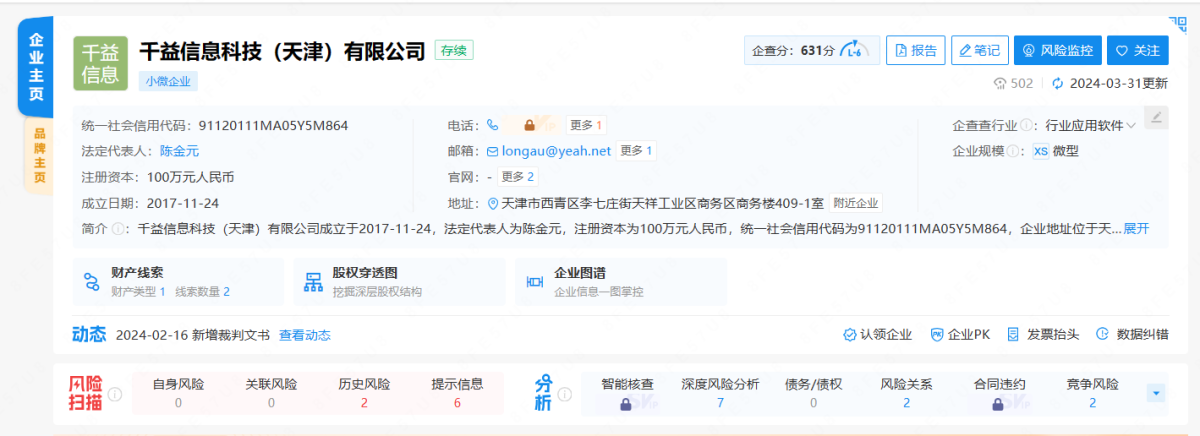The image size is (1200, 436).
Task: Click the 笔记 notes button
Action: pos(980,50)
